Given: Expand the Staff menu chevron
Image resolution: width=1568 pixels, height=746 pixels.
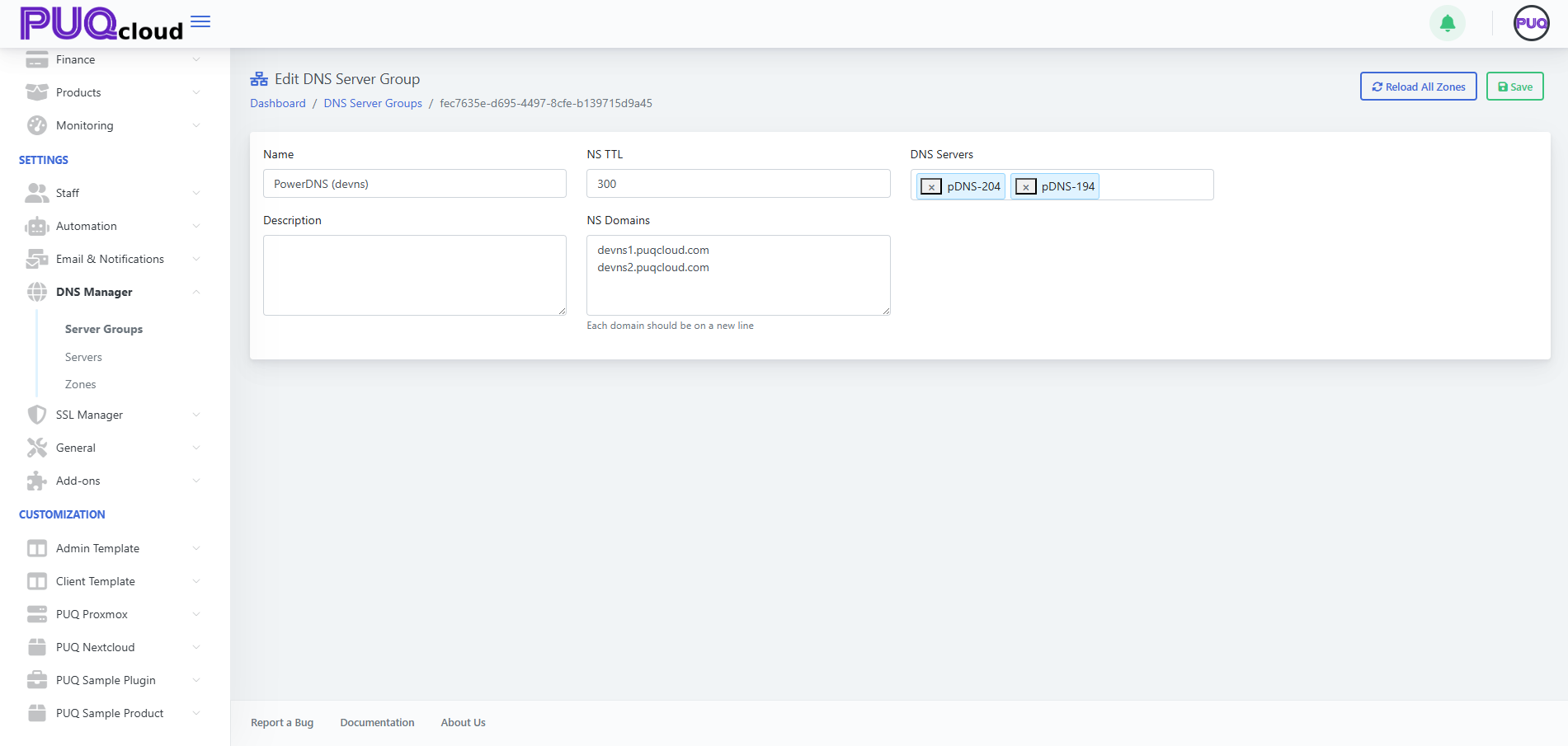Looking at the screenshot, I should (196, 193).
